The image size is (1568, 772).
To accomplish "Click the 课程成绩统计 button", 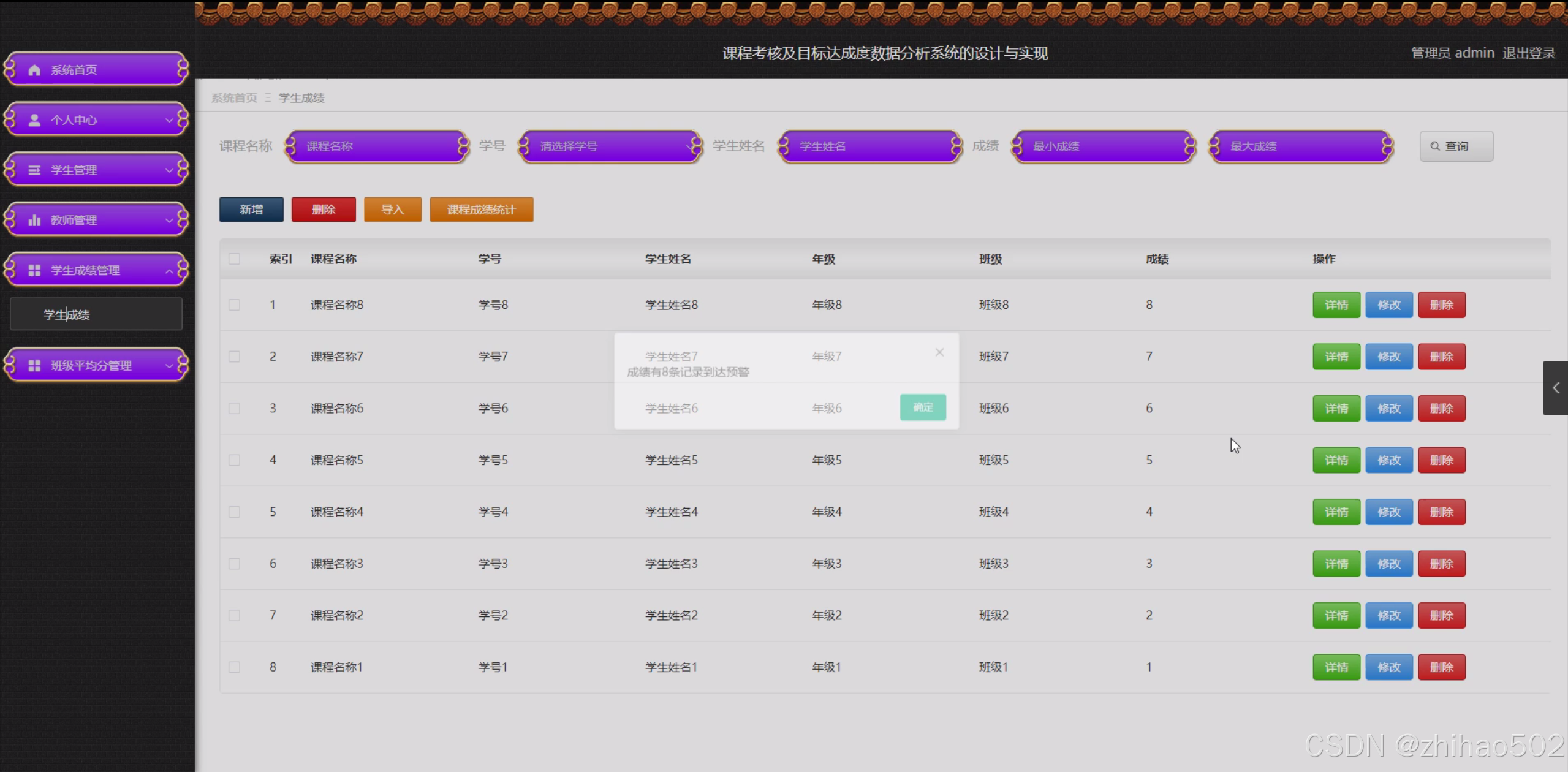I will pos(481,210).
